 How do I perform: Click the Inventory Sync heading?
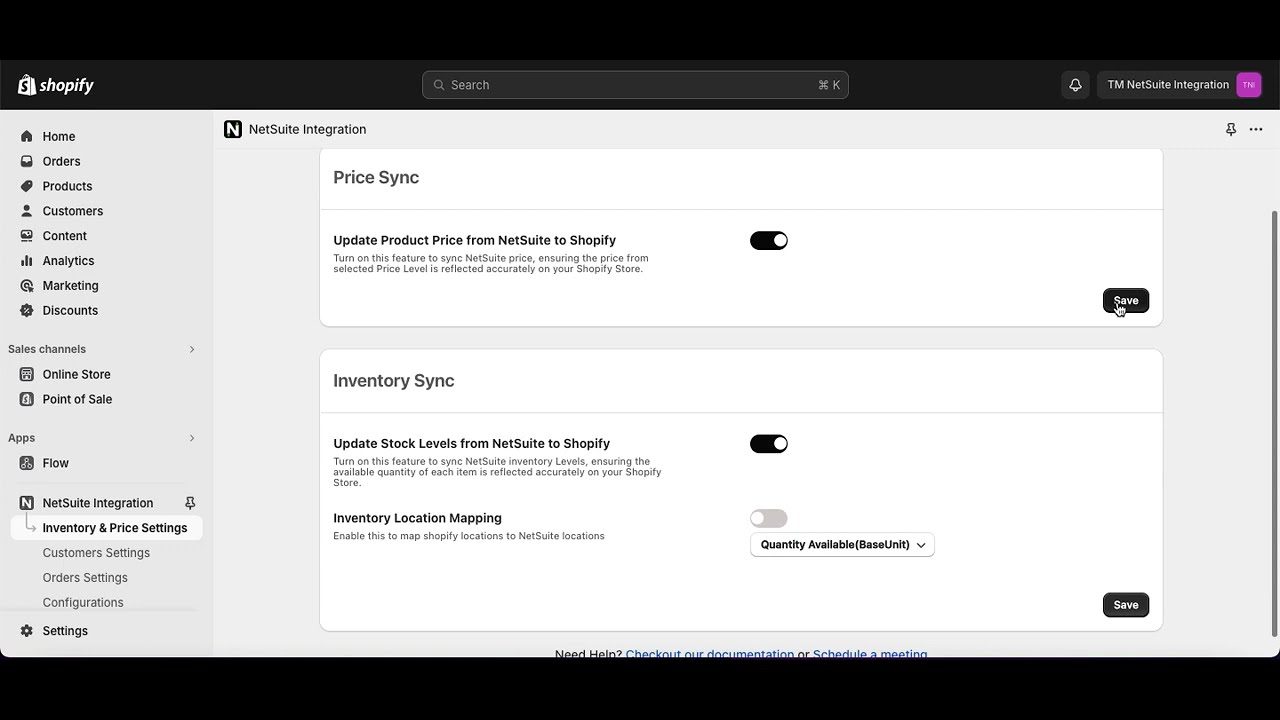click(x=394, y=381)
